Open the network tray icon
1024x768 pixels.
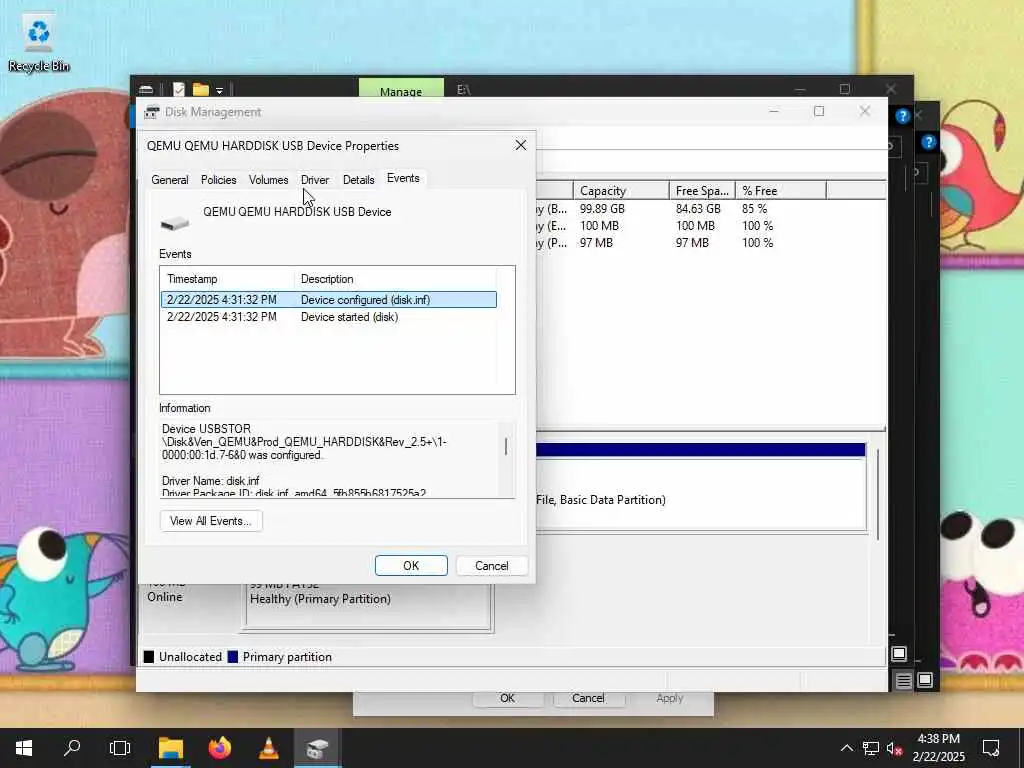coord(871,748)
